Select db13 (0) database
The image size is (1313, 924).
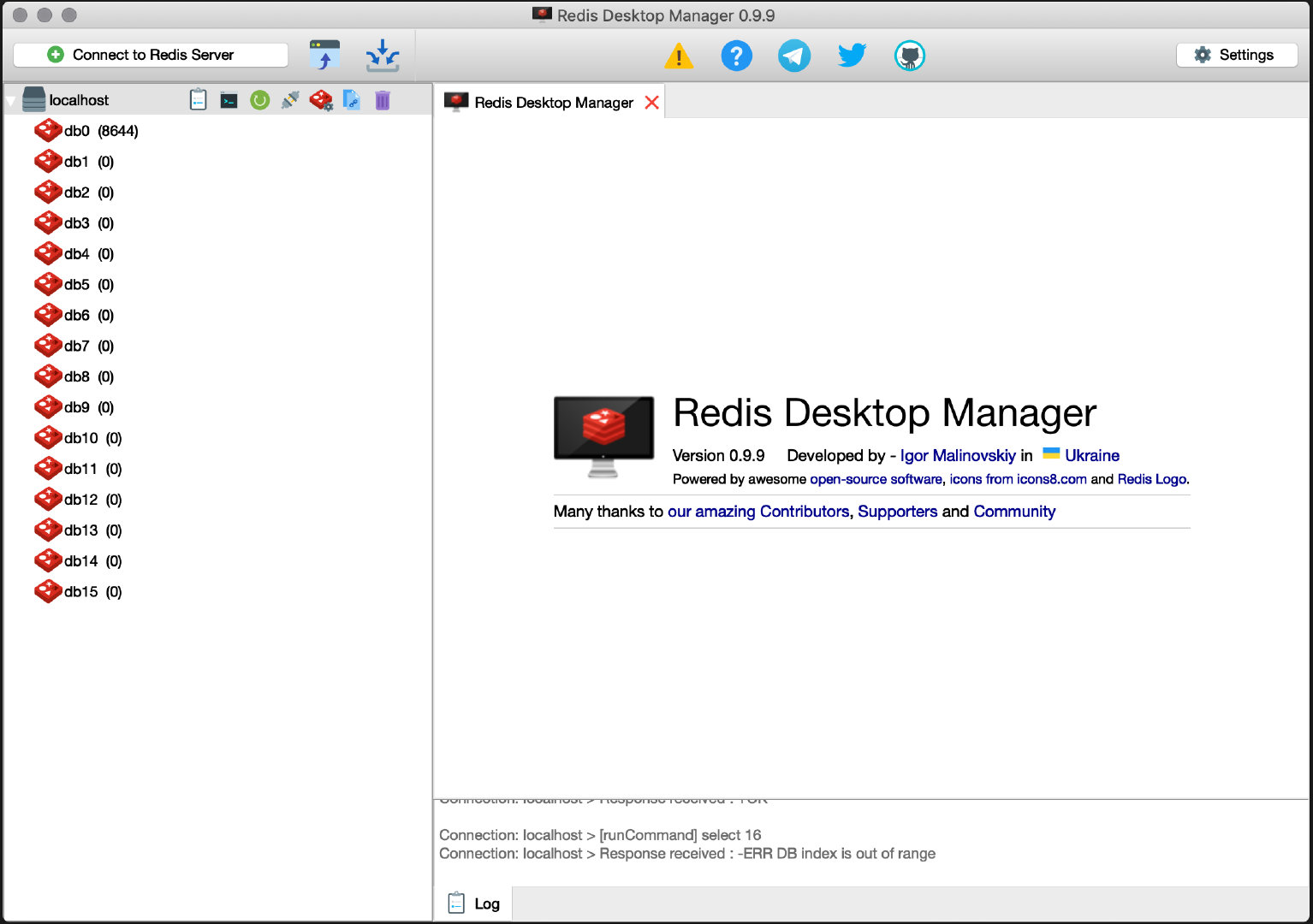79,531
